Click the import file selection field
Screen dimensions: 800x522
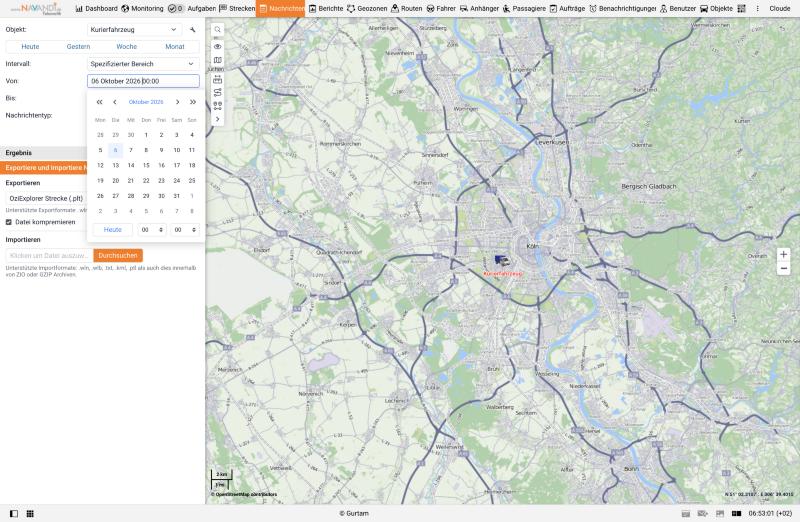(49, 255)
